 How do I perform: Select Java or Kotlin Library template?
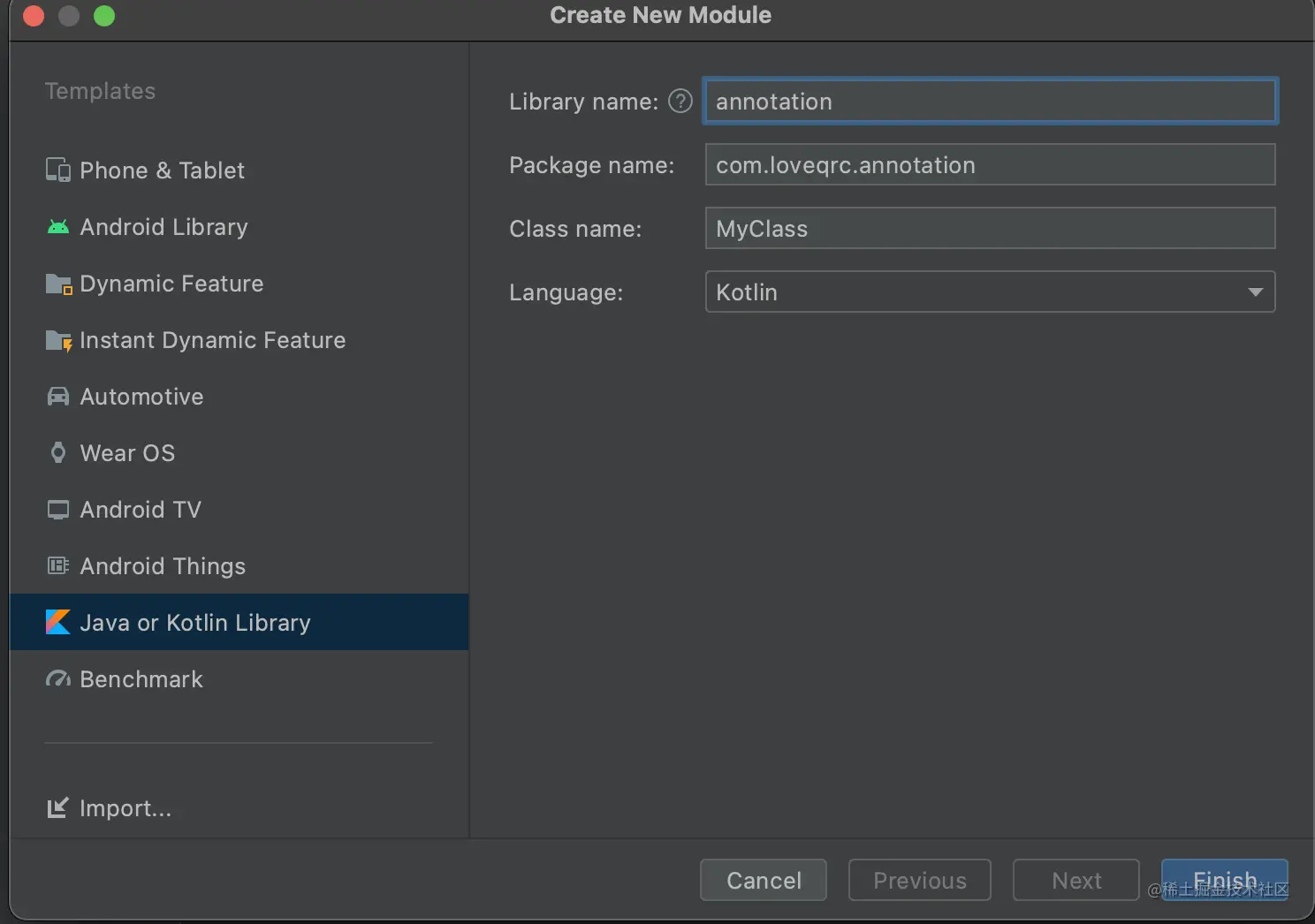point(194,623)
